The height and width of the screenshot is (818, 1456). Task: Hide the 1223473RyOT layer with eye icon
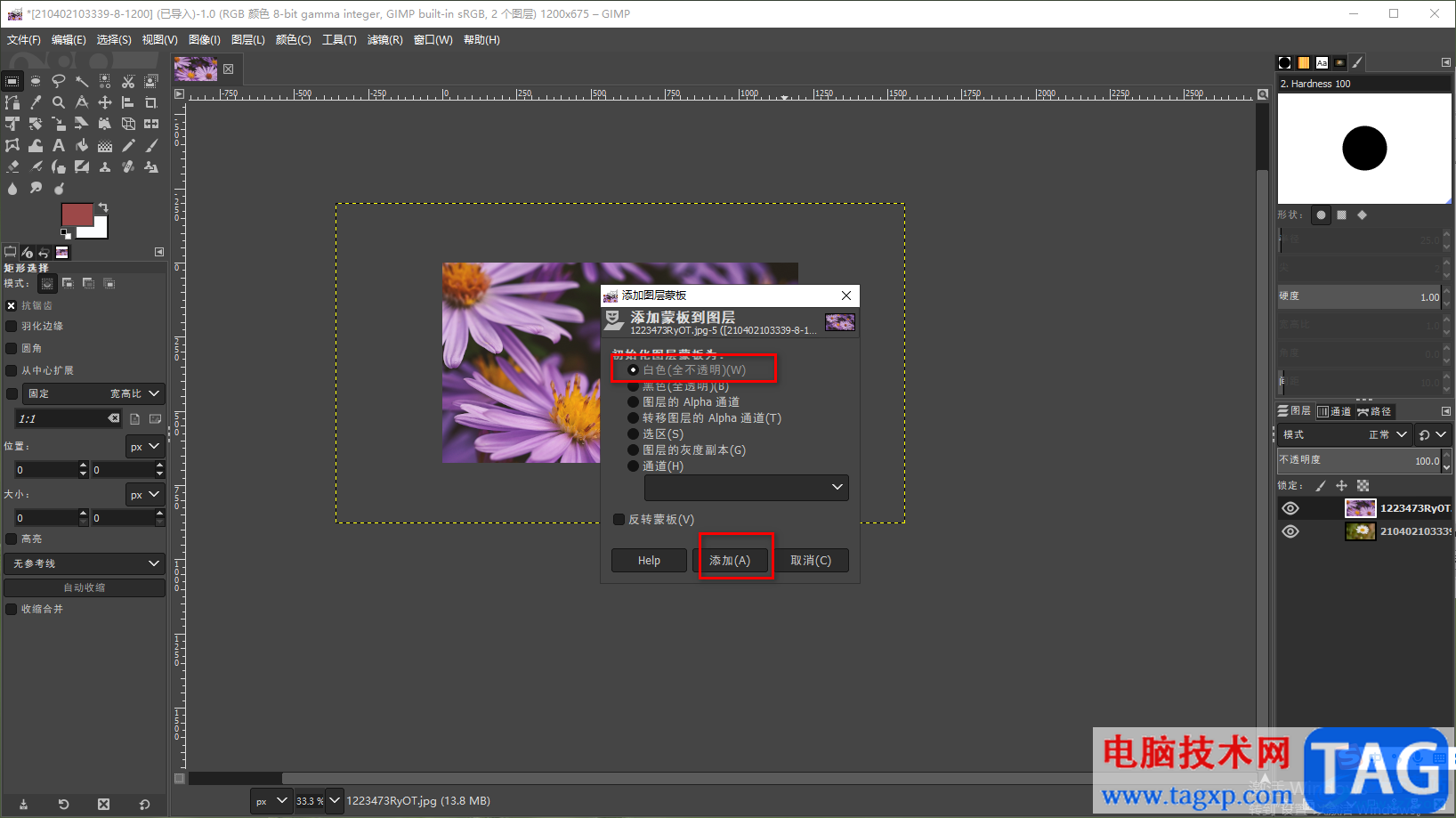pos(1290,508)
